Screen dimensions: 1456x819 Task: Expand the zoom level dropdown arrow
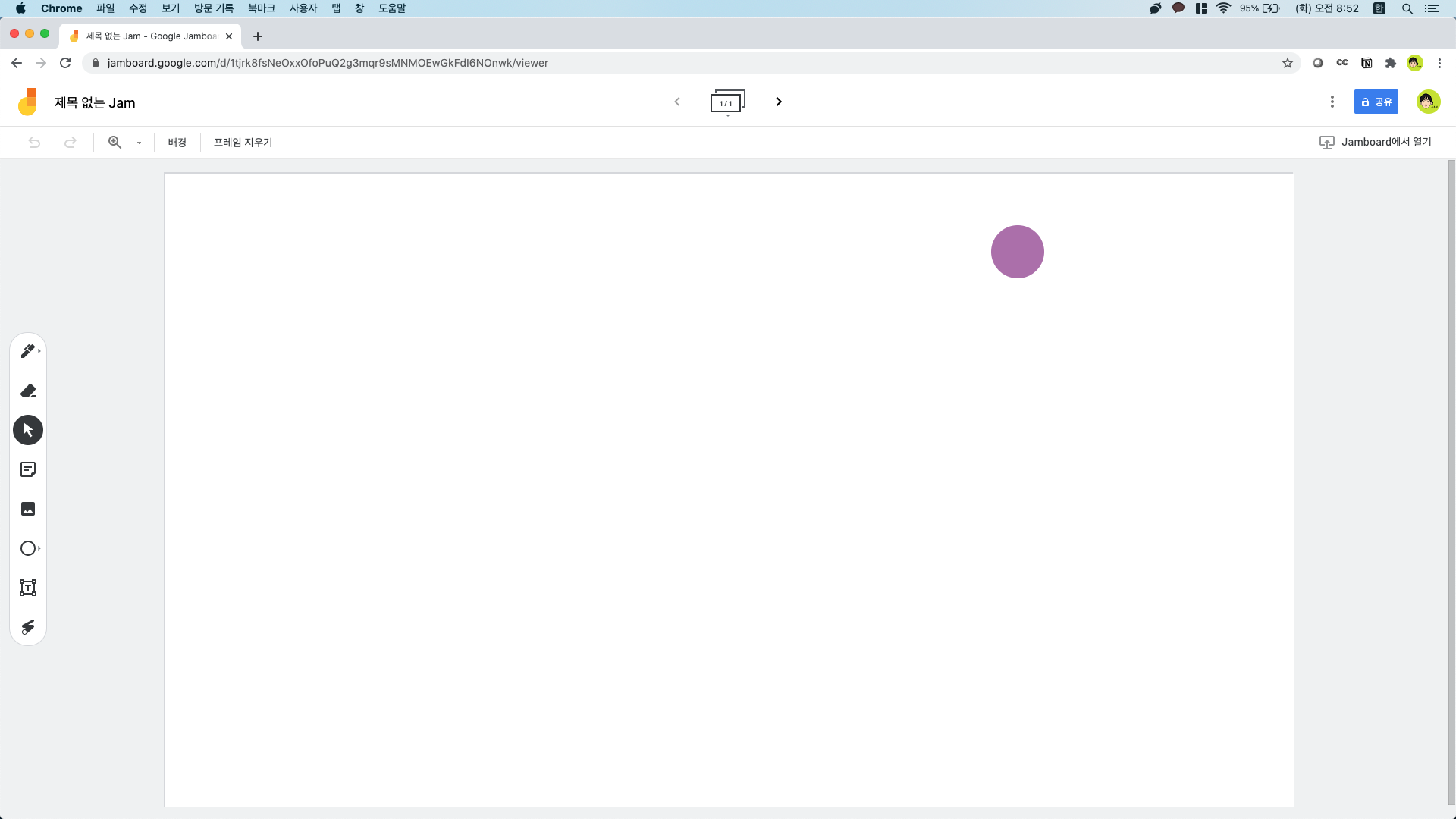[139, 143]
